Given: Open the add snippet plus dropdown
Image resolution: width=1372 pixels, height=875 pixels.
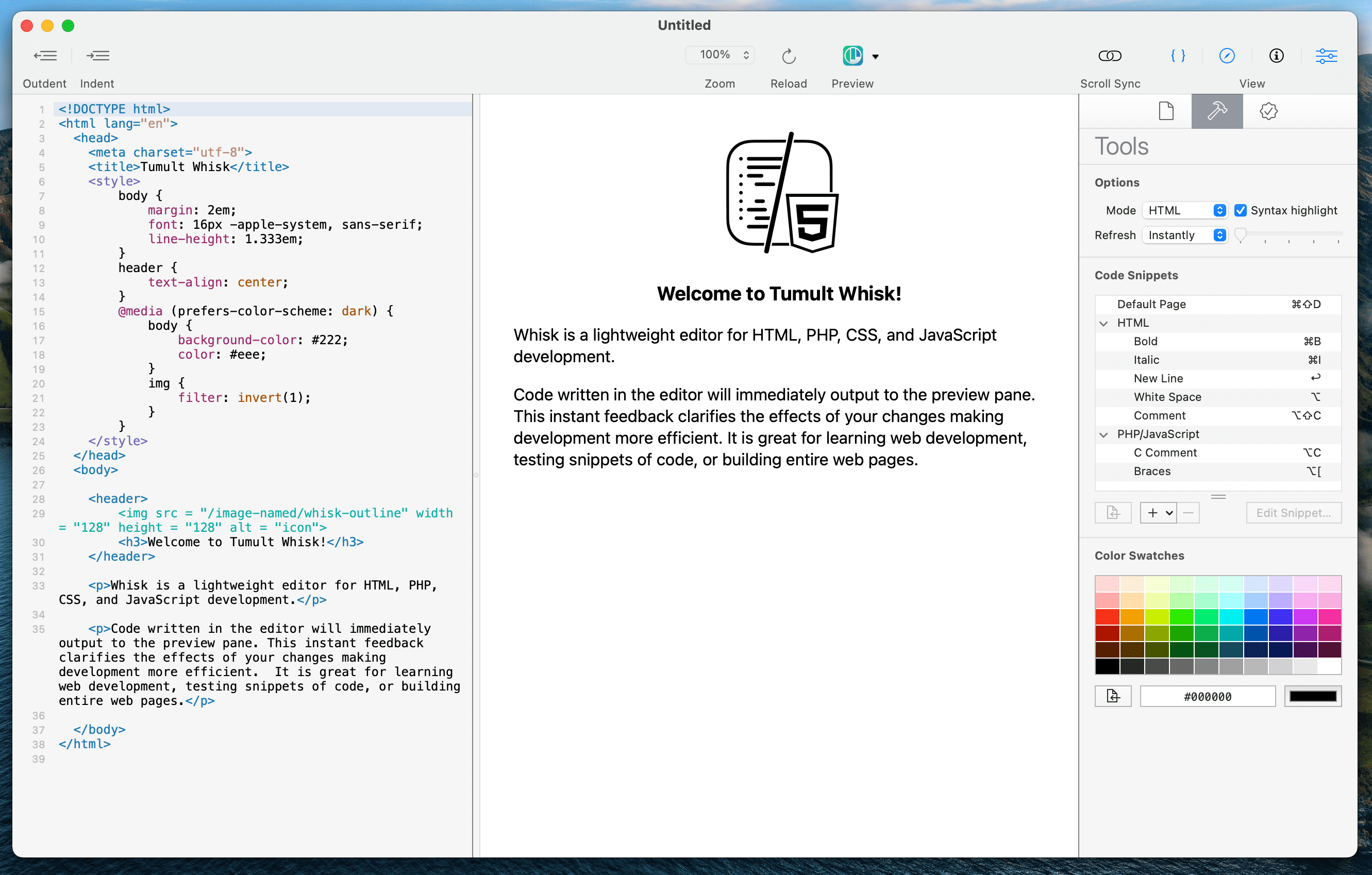Looking at the screenshot, I should pyautogui.click(x=1158, y=513).
